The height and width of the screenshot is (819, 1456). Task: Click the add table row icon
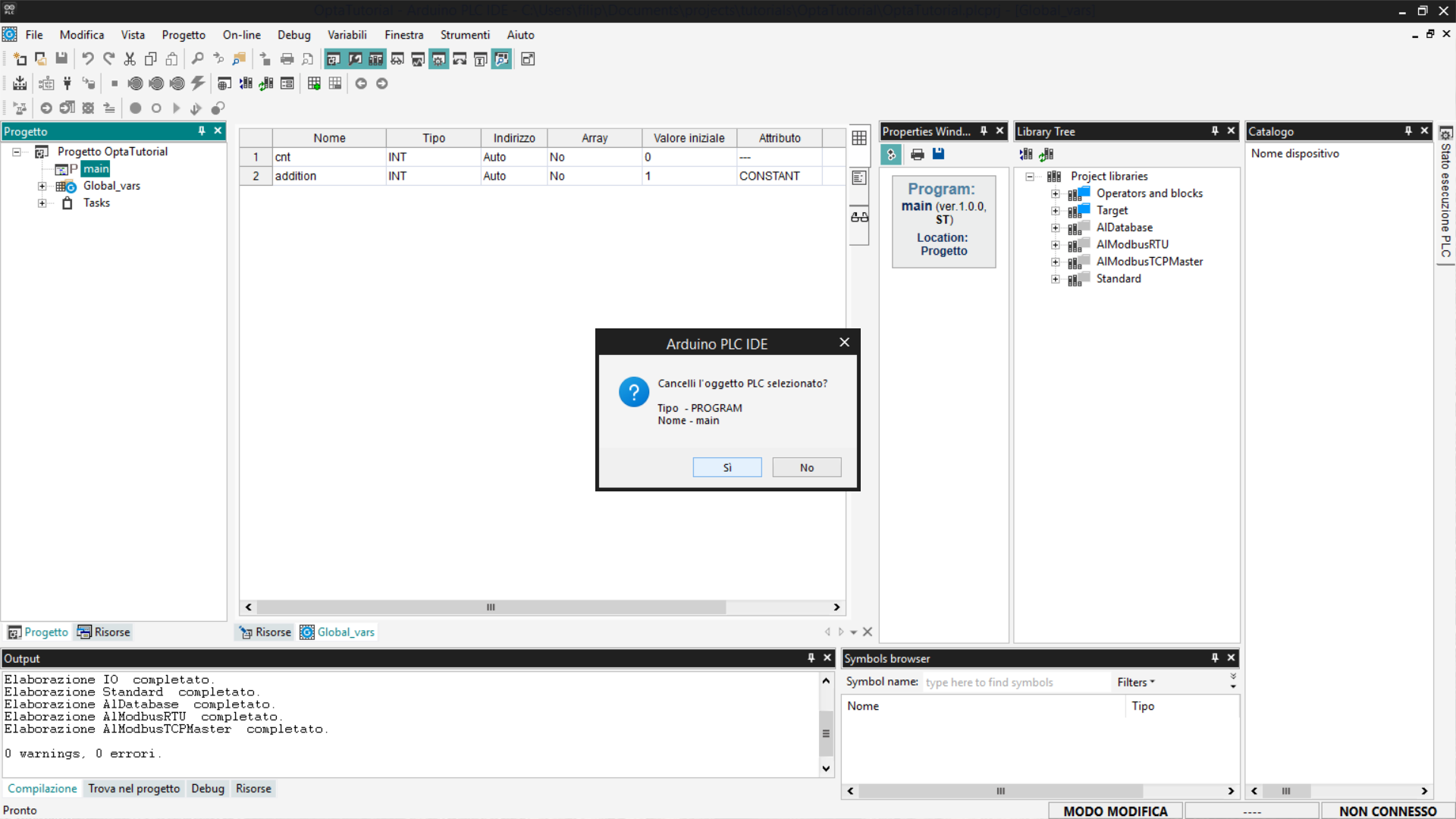coord(314,83)
